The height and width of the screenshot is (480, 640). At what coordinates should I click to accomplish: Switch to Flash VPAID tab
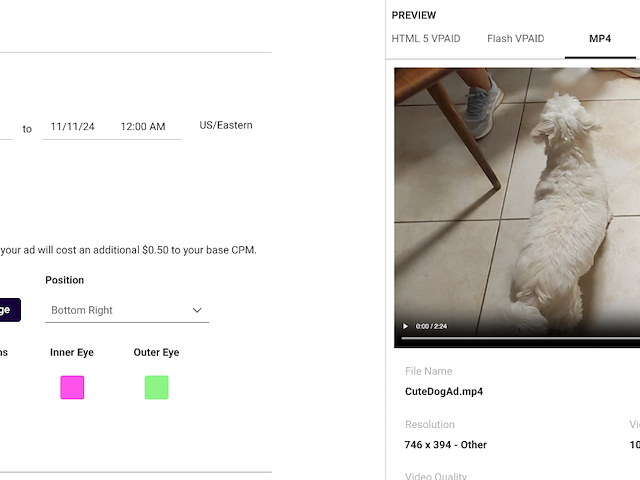pos(515,39)
